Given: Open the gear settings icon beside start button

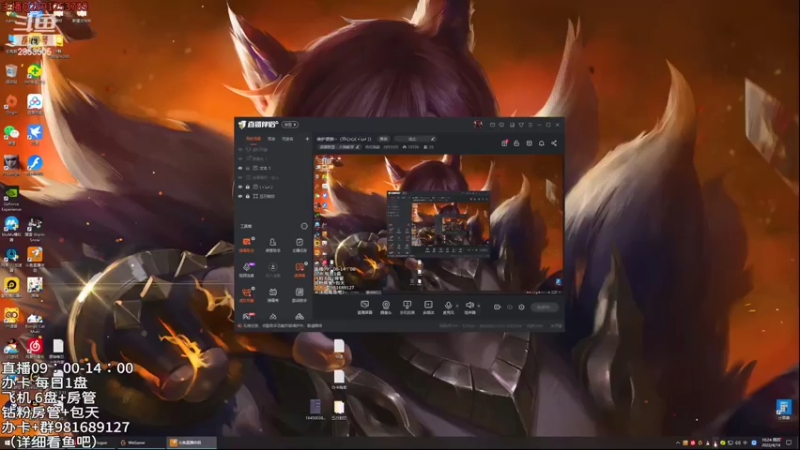Looking at the screenshot, I should click(x=521, y=307).
